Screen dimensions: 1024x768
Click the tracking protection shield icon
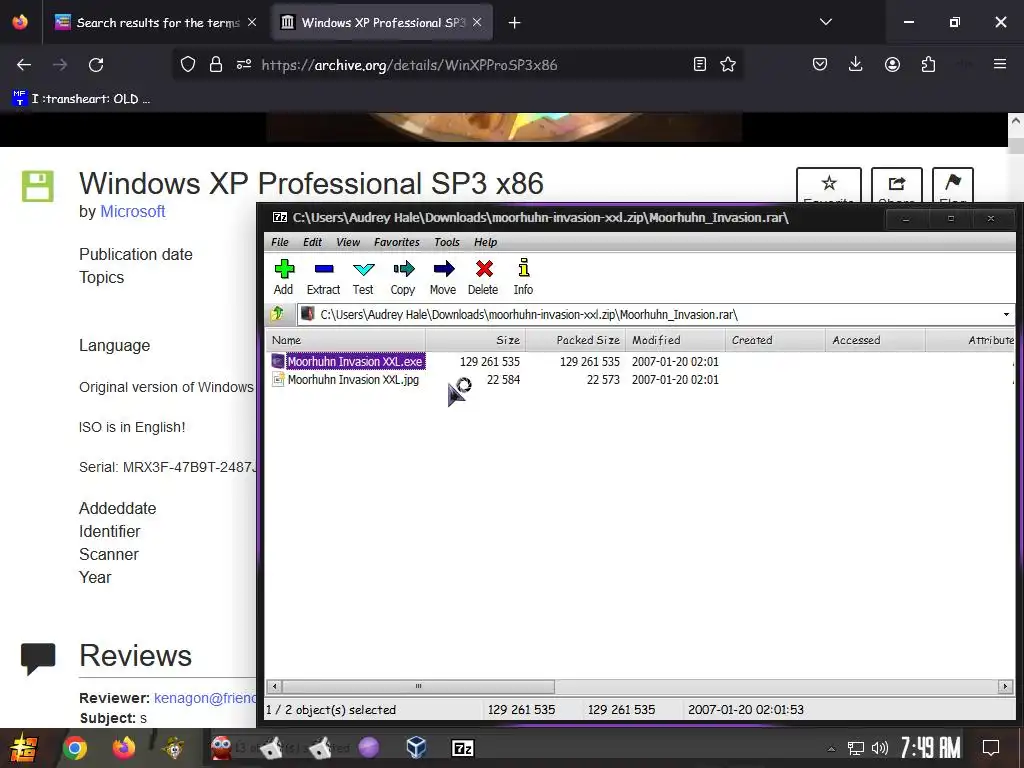(x=188, y=65)
